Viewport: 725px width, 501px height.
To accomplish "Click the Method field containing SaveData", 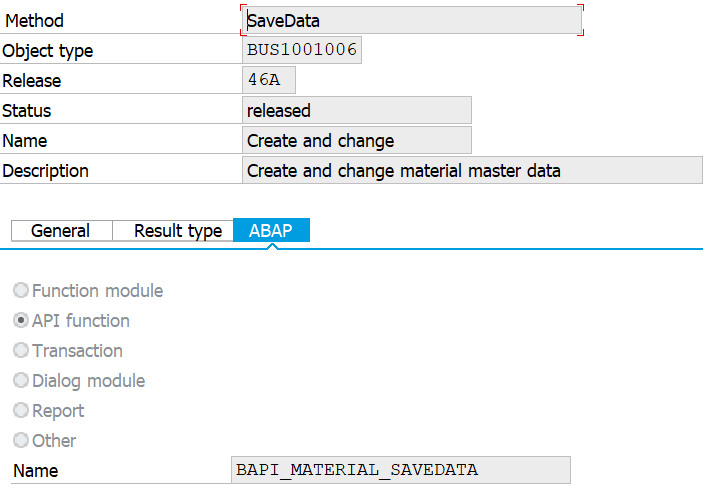I will point(412,20).
